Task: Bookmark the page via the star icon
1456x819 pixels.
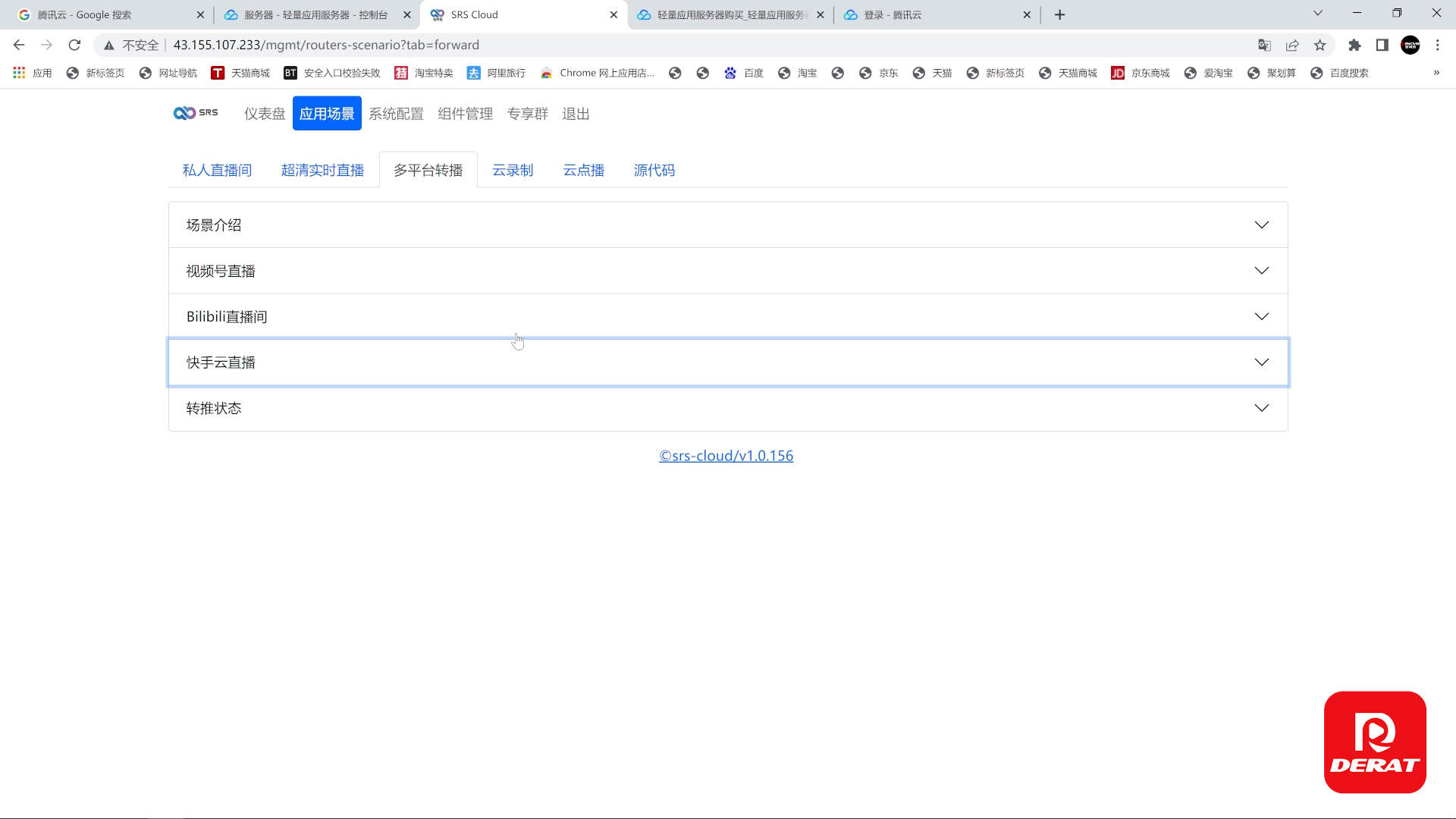Action: pyautogui.click(x=1321, y=45)
